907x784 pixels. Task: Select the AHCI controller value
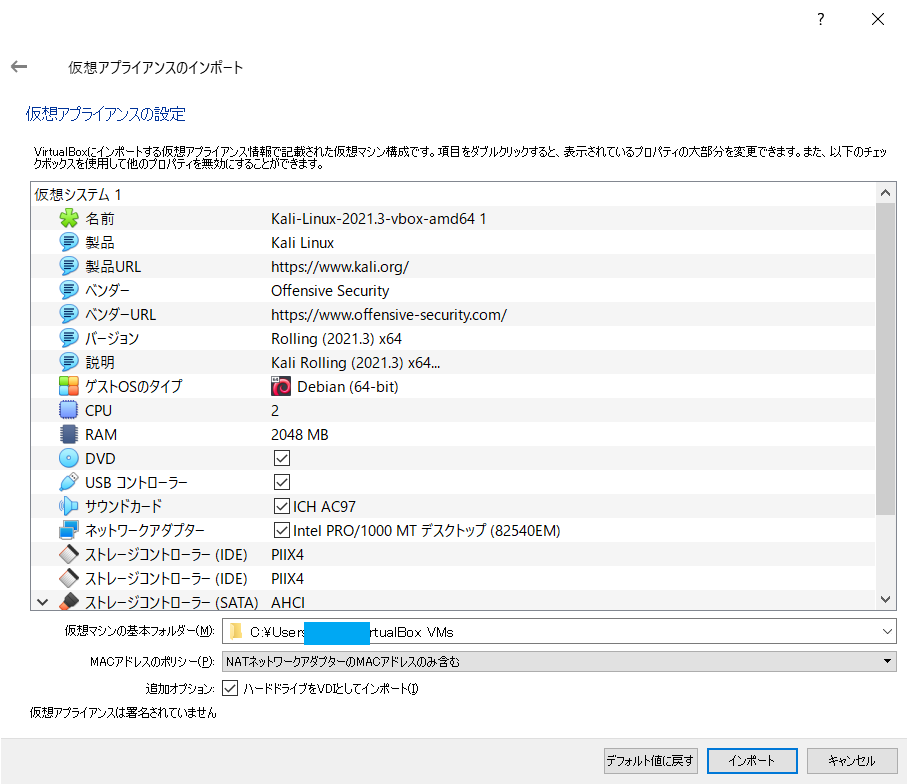pos(287,602)
